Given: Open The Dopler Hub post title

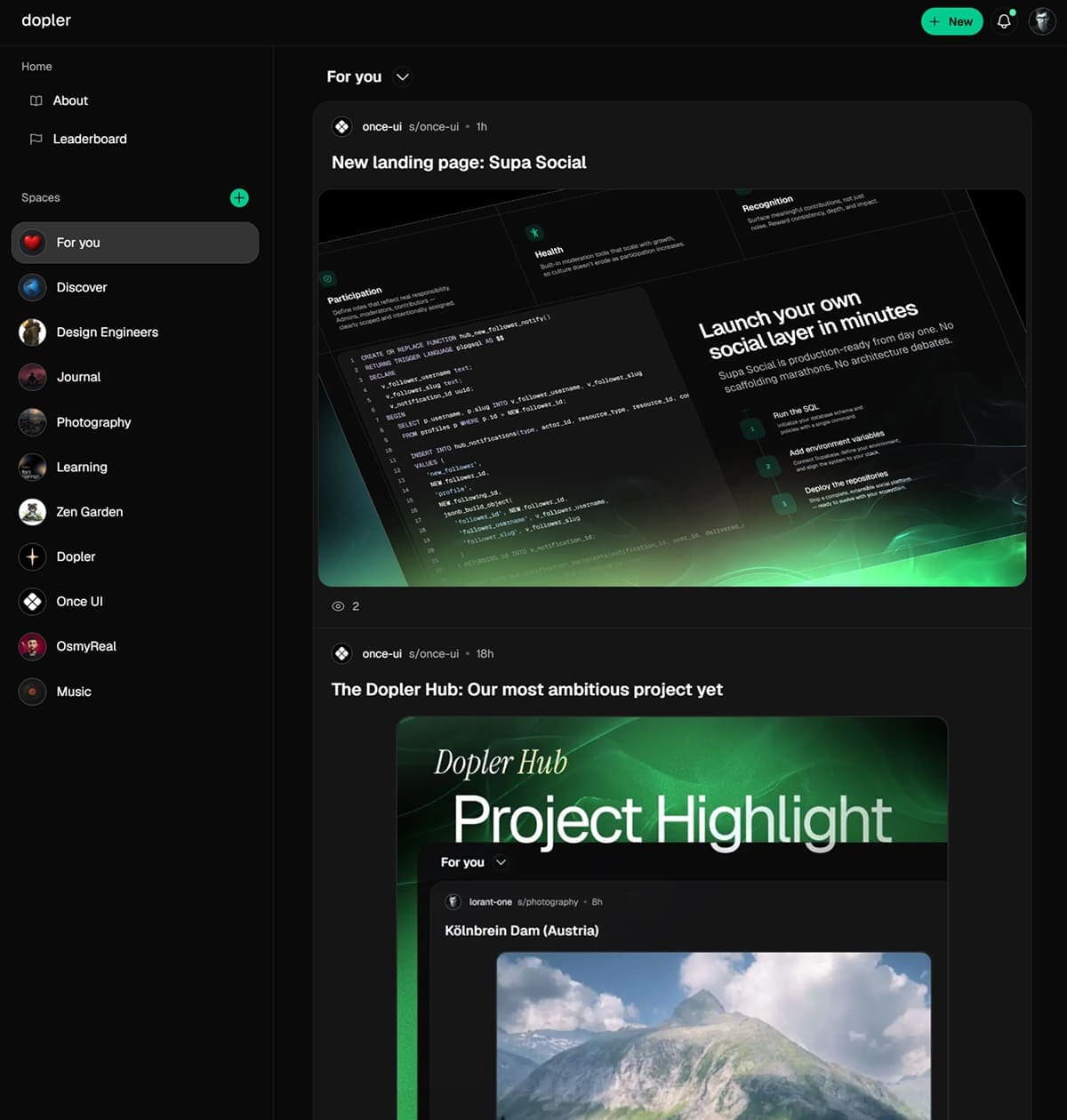Looking at the screenshot, I should click(x=526, y=690).
